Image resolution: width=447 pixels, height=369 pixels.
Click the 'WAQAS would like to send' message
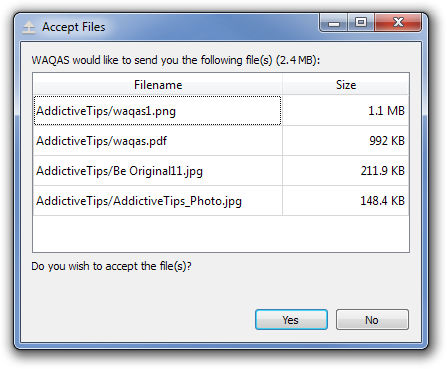point(176,60)
